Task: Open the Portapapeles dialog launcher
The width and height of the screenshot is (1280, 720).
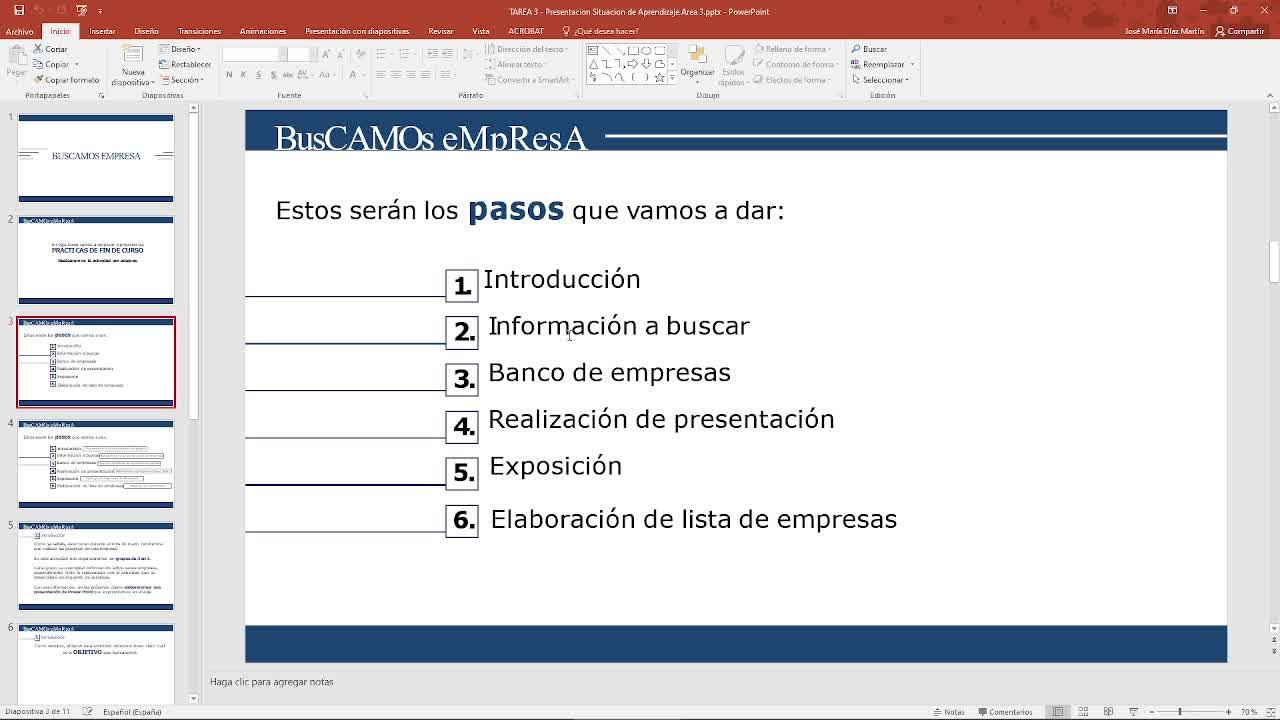Action: [x=101, y=96]
